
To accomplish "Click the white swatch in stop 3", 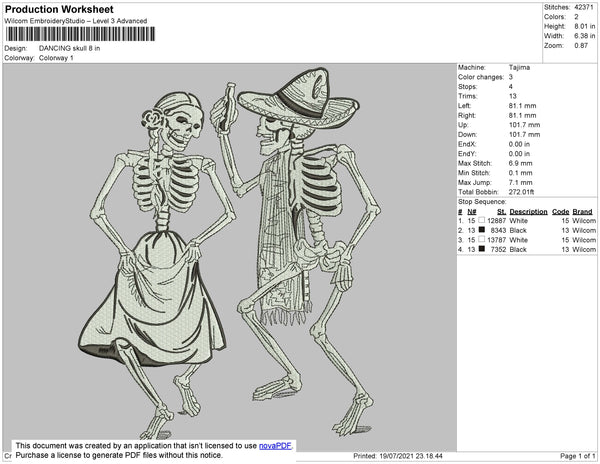I will pos(482,240).
